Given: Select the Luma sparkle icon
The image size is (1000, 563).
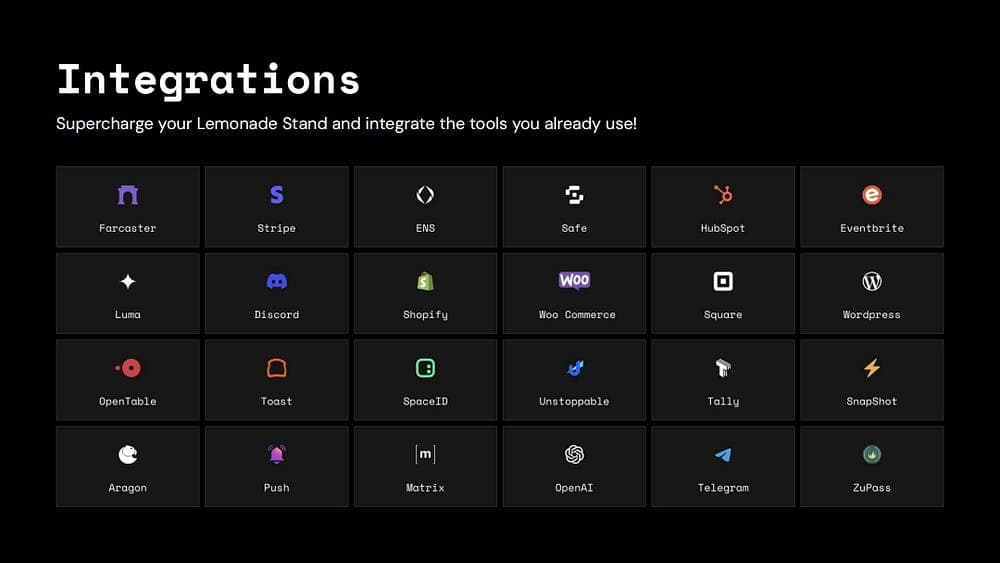Looking at the screenshot, I should [x=128, y=281].
